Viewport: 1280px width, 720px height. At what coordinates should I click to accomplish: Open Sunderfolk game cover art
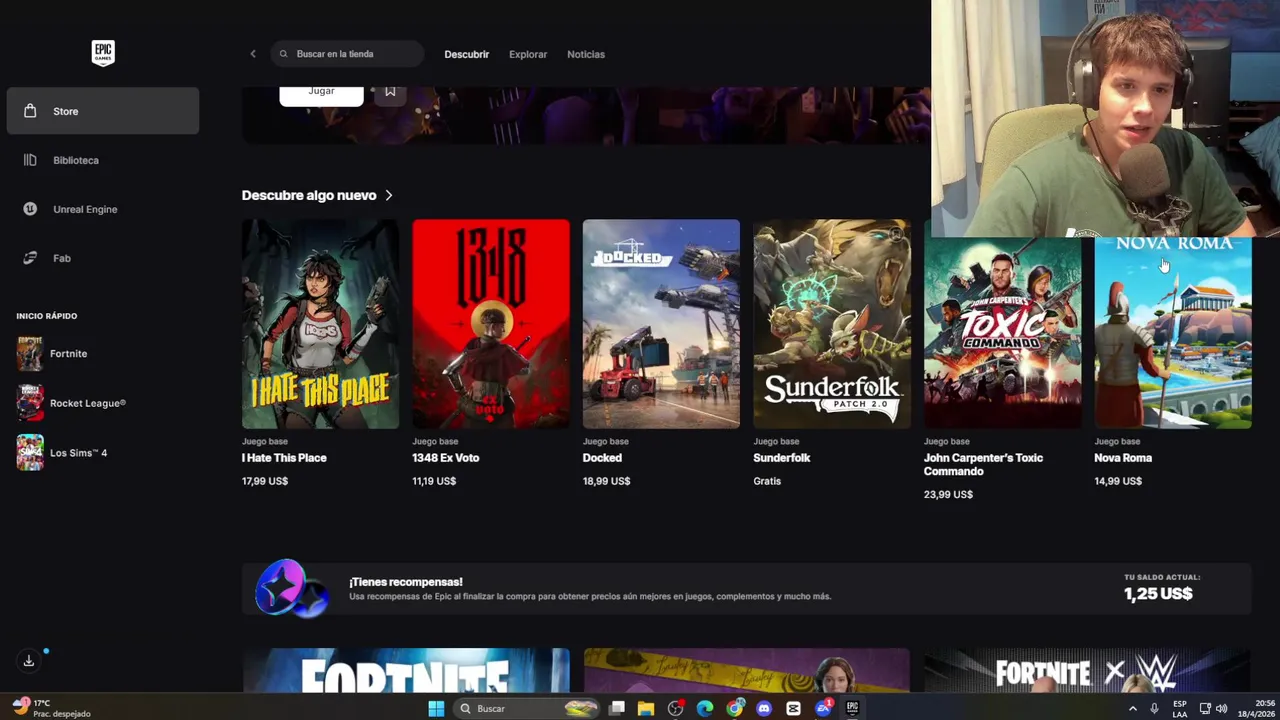(x=832, y=324)
